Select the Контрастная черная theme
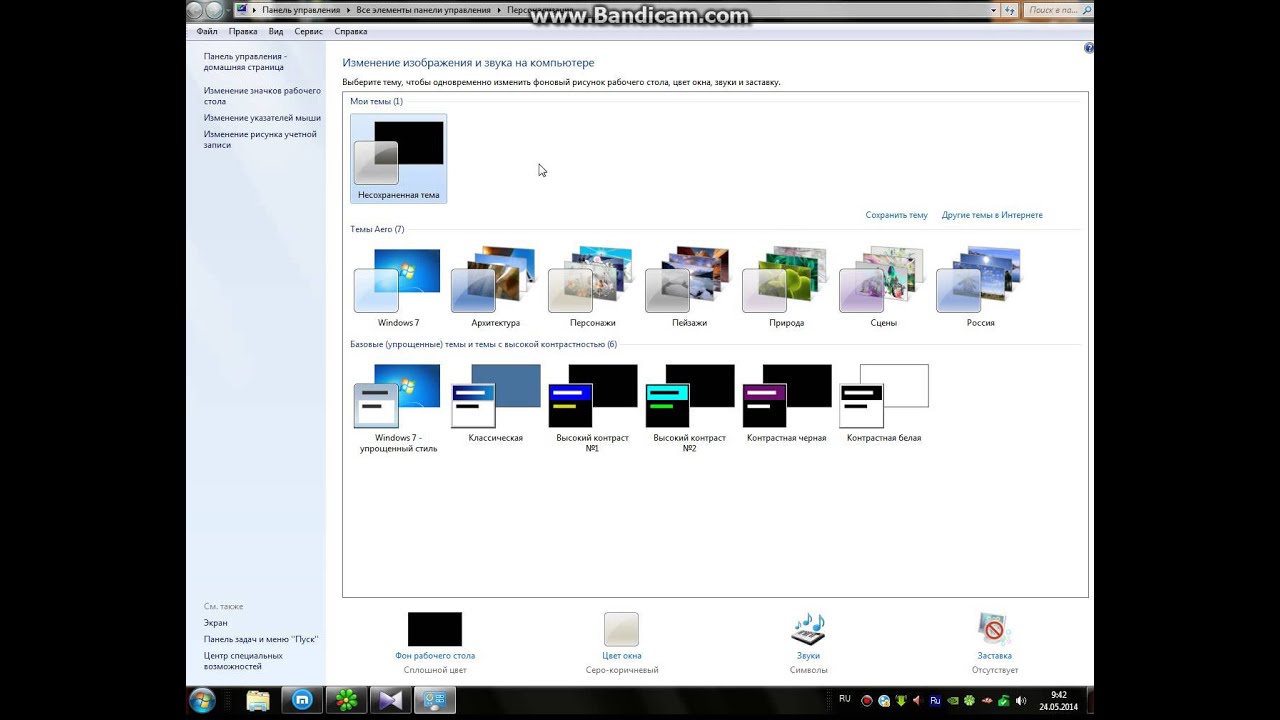The width and height of the screenshot is (1280, 720). [x=786, y=403]
